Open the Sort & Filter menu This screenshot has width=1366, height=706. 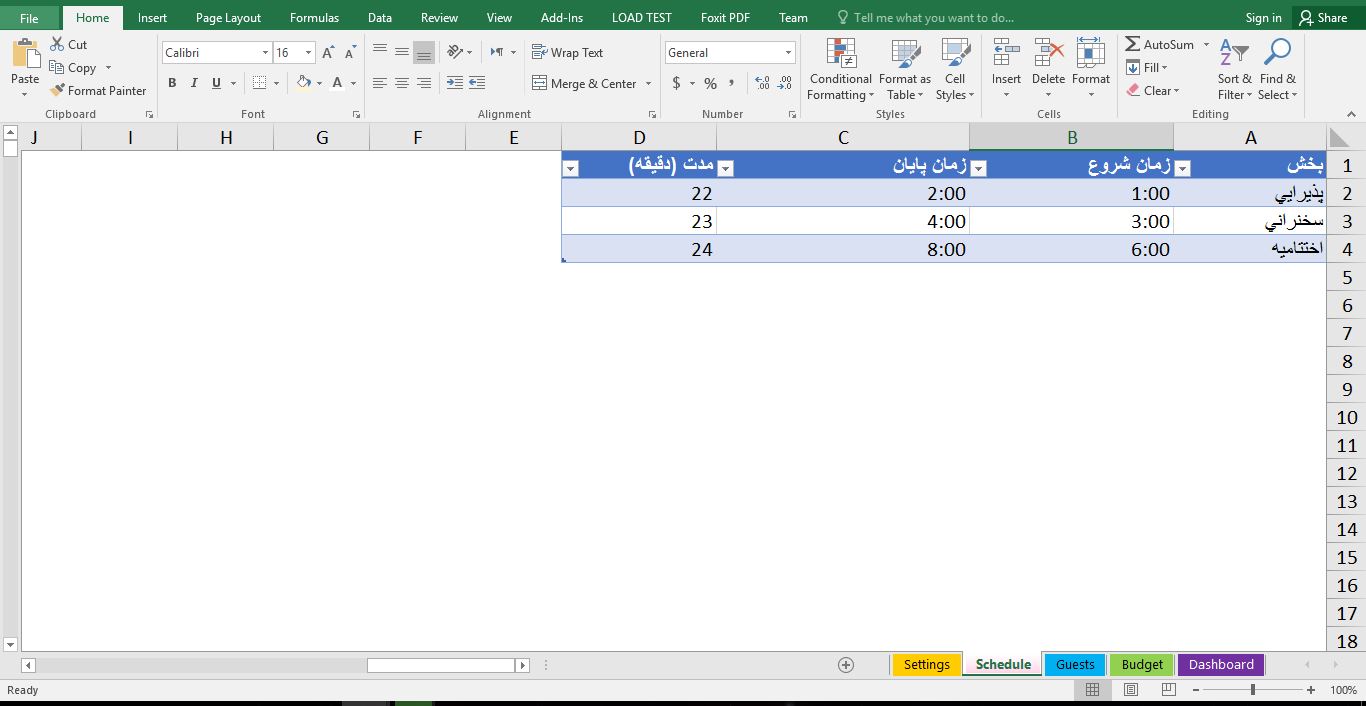coord(1234,69)
